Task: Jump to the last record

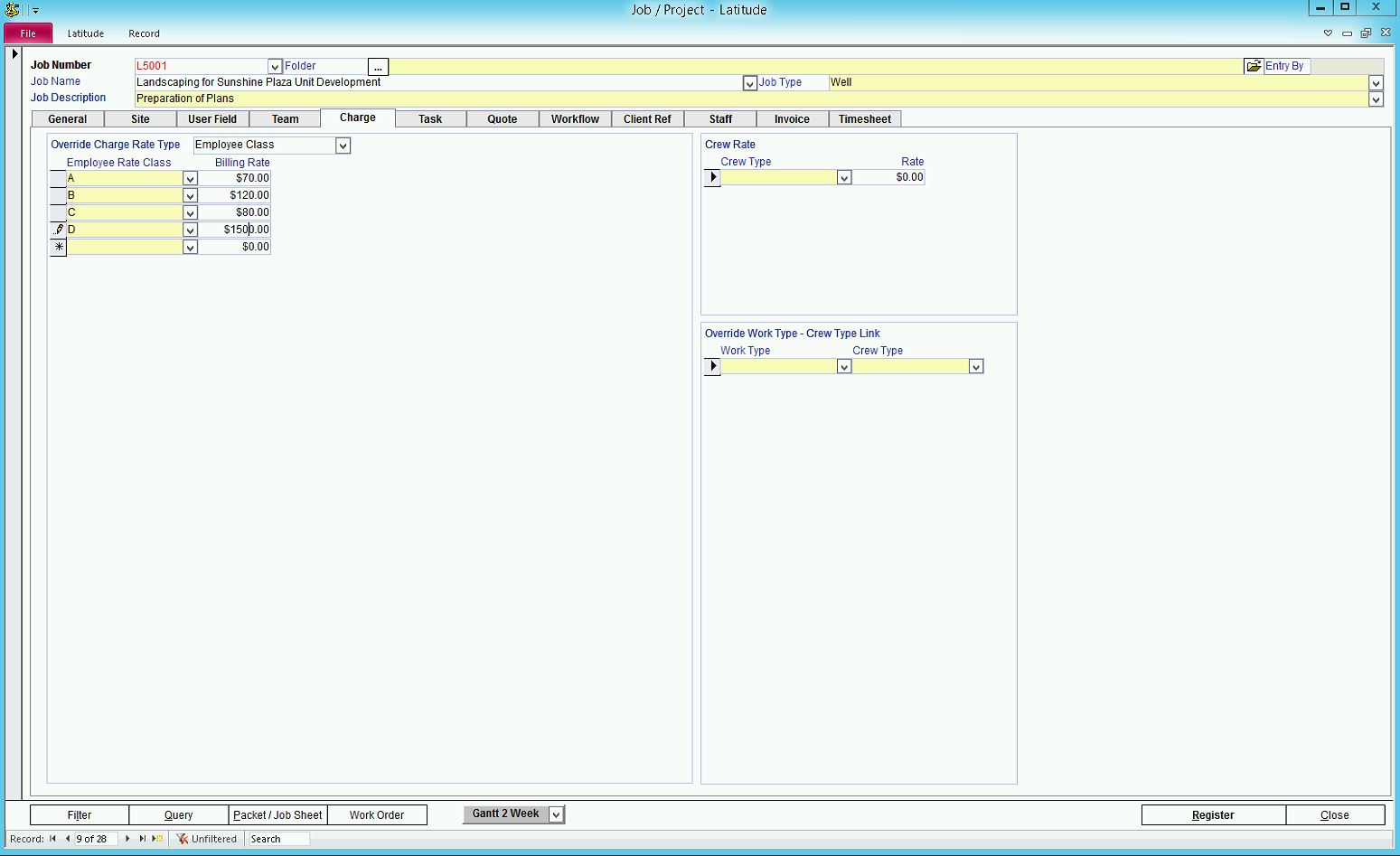Action: point(142,839)
